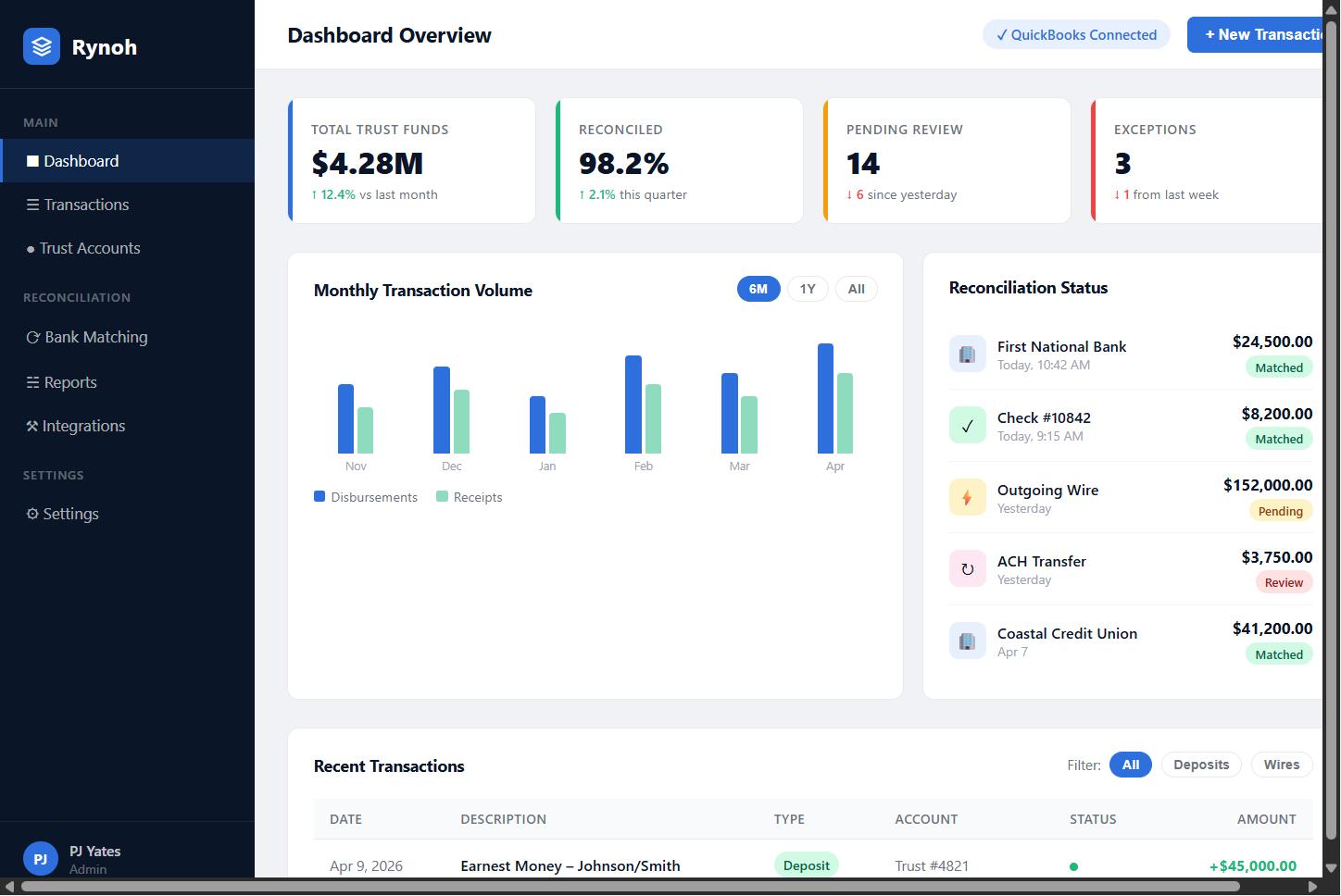The height and width of the screenshot is (896, 1341).
Task: Filter recent transactions by Wires
Action: [x=1282, y=765]
